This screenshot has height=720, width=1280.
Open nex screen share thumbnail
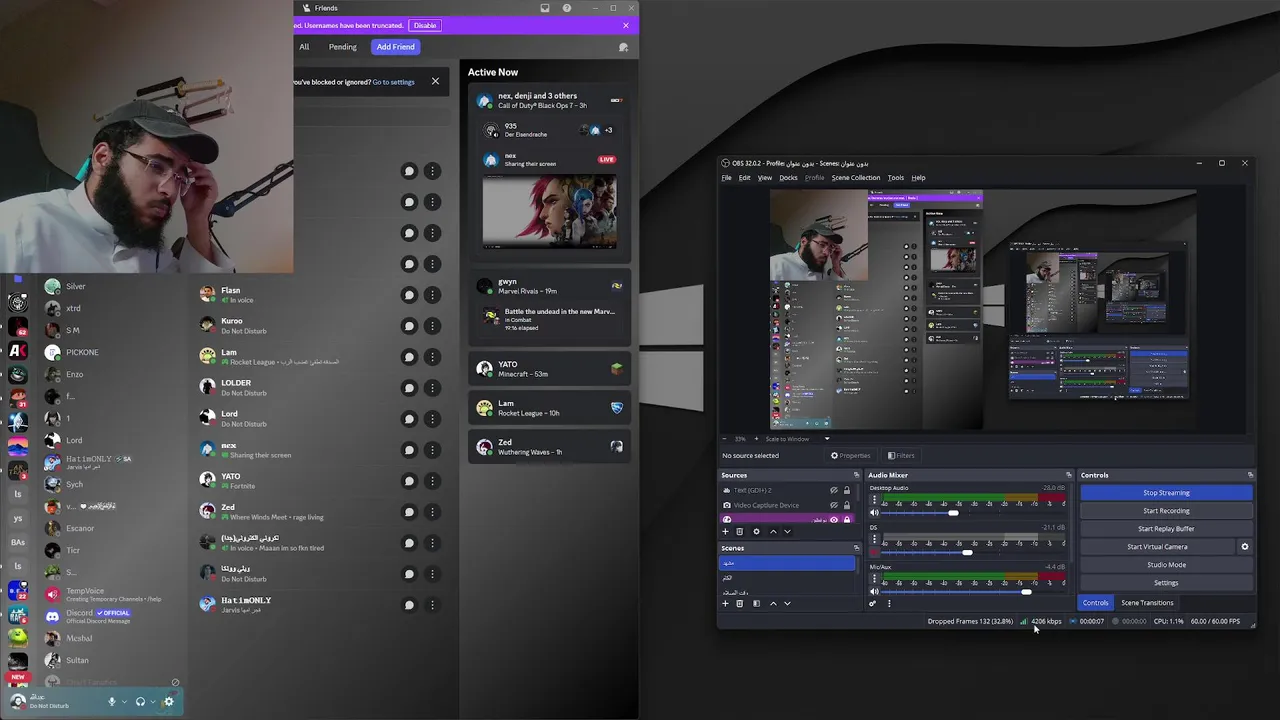(x=549, y=211)
